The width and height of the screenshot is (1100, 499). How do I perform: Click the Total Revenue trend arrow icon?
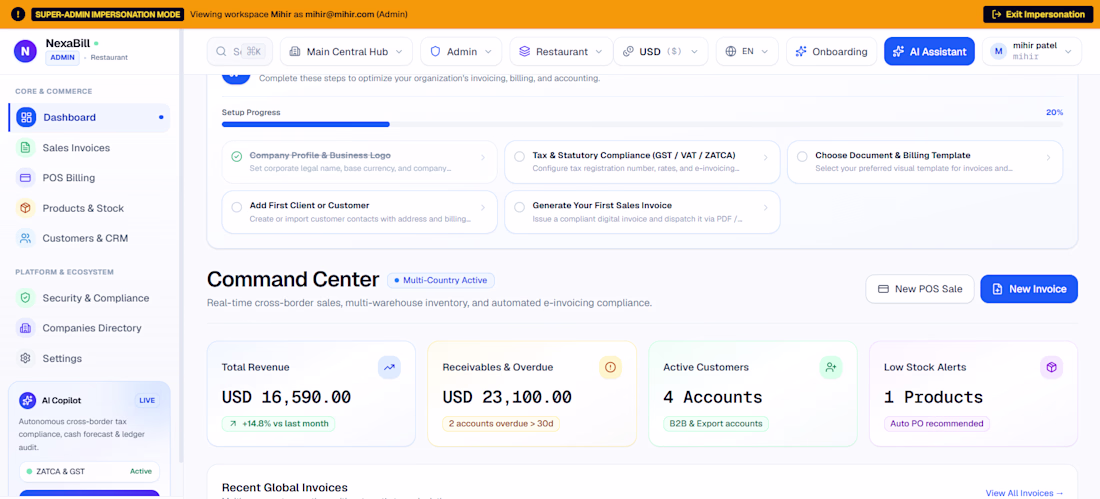click(389, 367)
